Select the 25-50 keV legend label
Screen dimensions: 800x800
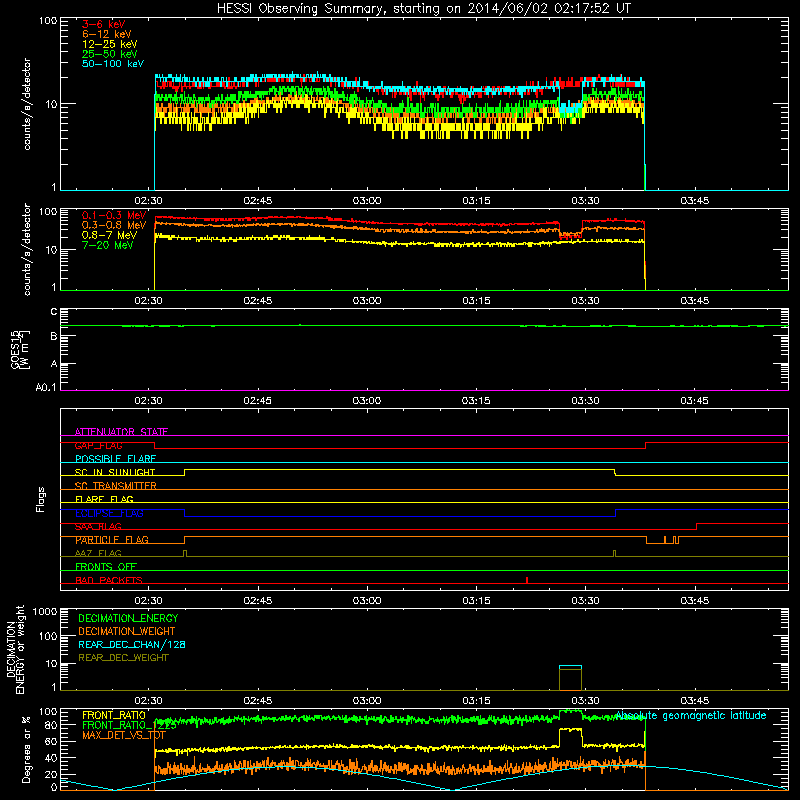pyautogui.click(x=110, y=54)
